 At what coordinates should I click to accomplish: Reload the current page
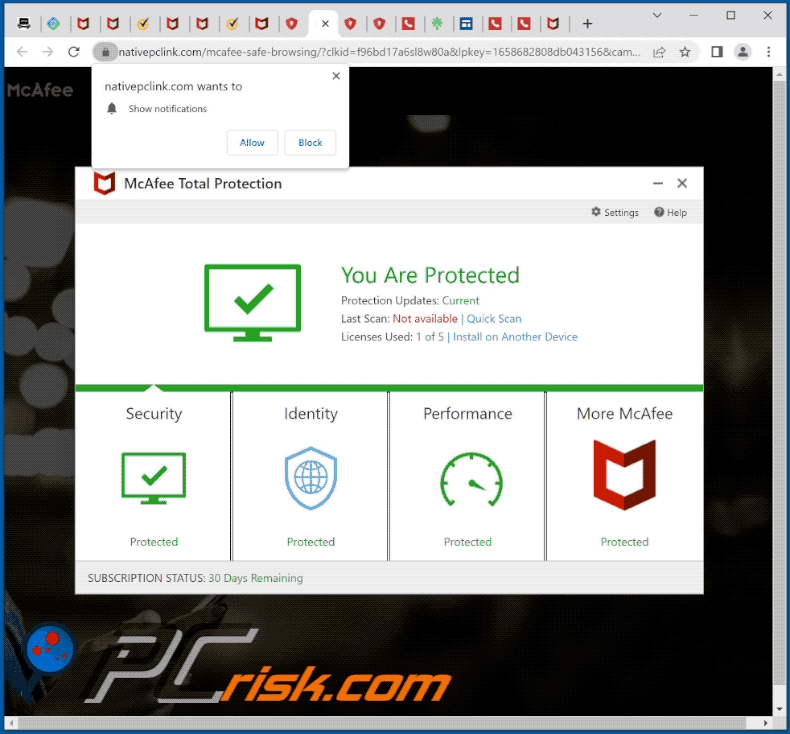tap(74, 51)
